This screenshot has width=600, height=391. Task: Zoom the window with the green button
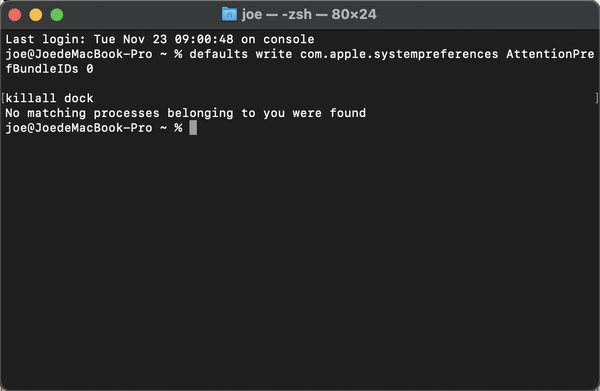(57, 15)
